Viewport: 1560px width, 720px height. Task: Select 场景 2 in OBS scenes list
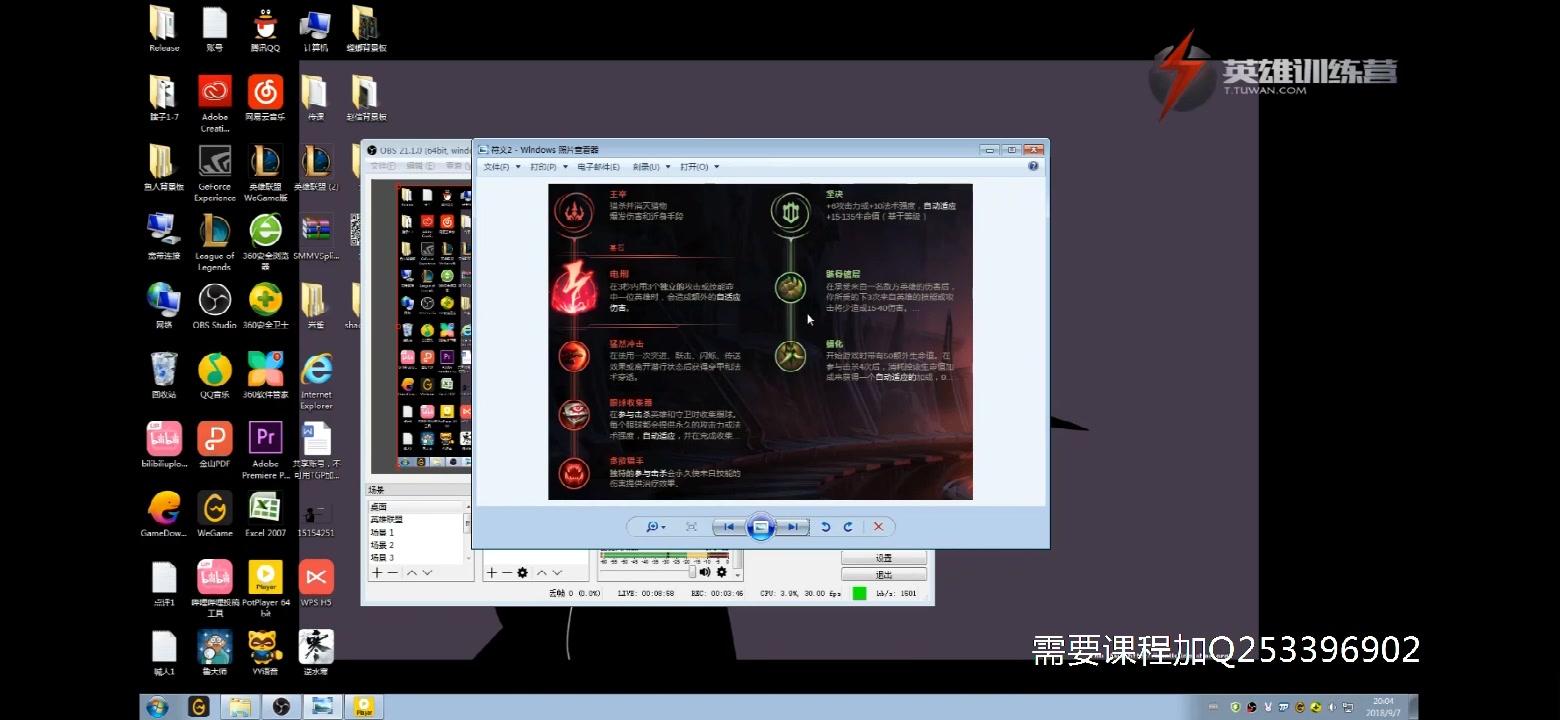click(x=415, y=545)
